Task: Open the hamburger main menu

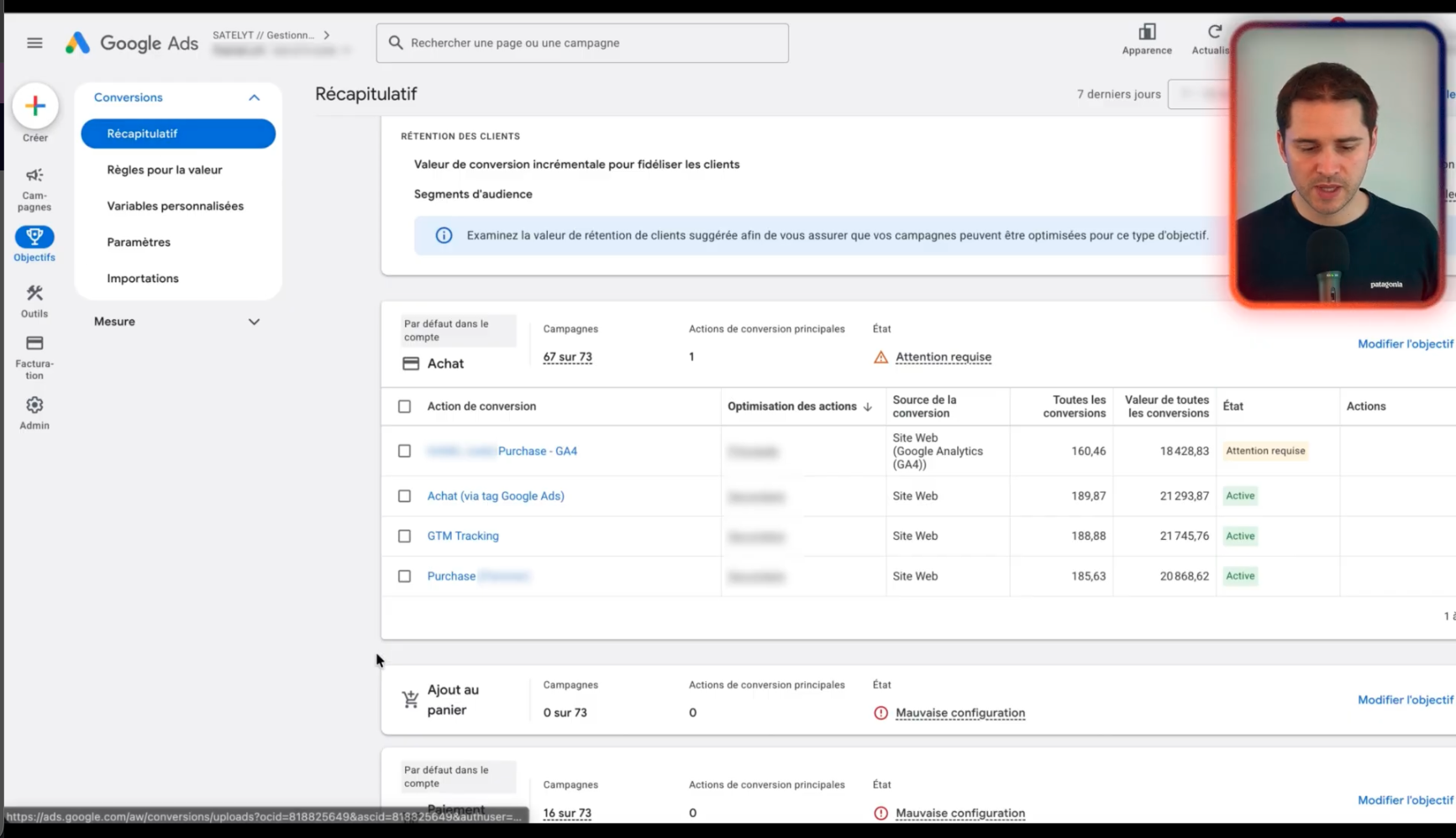Action: click(34, 43)
